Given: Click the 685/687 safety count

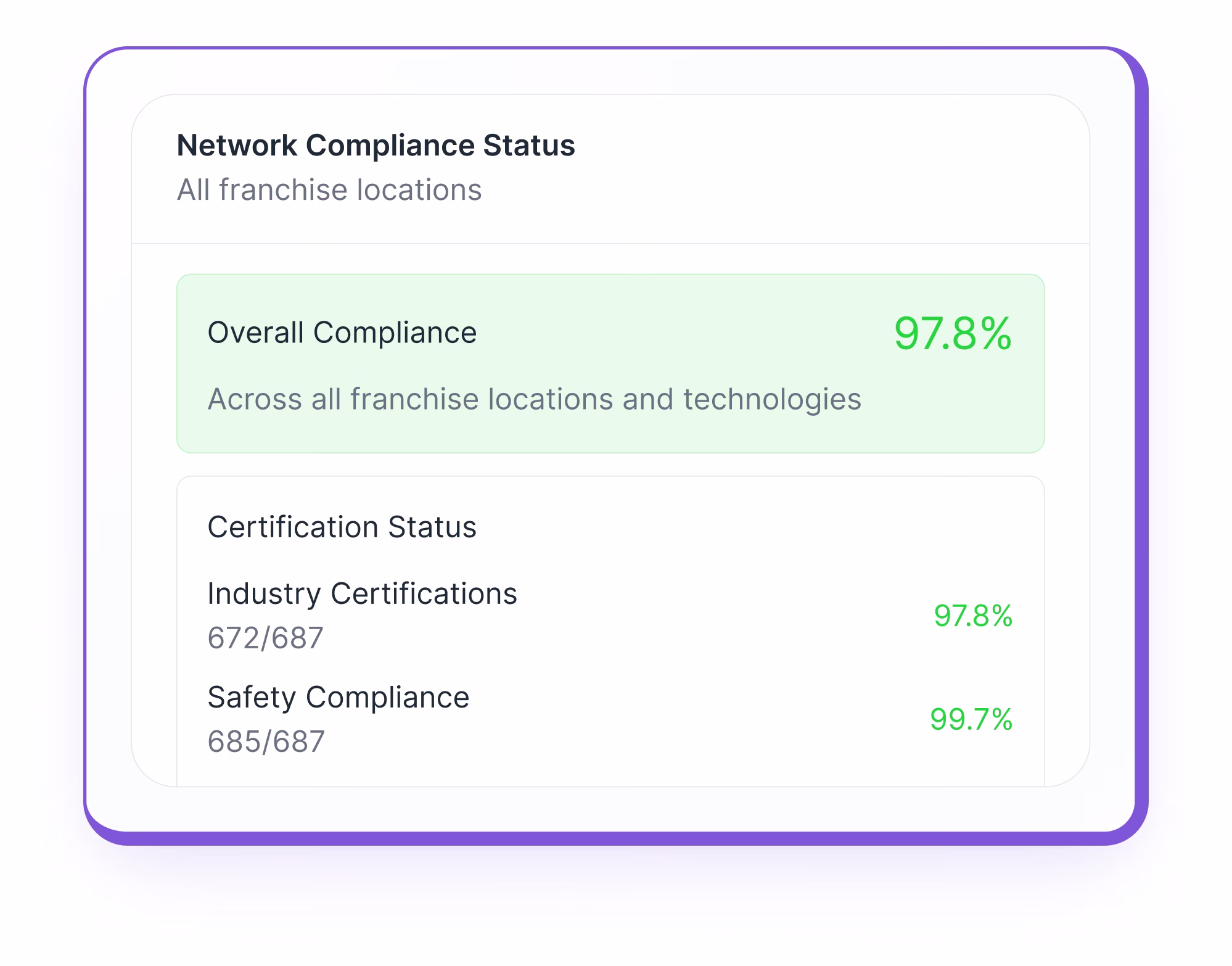Looking at the screenshot, I should click(266, 741).
